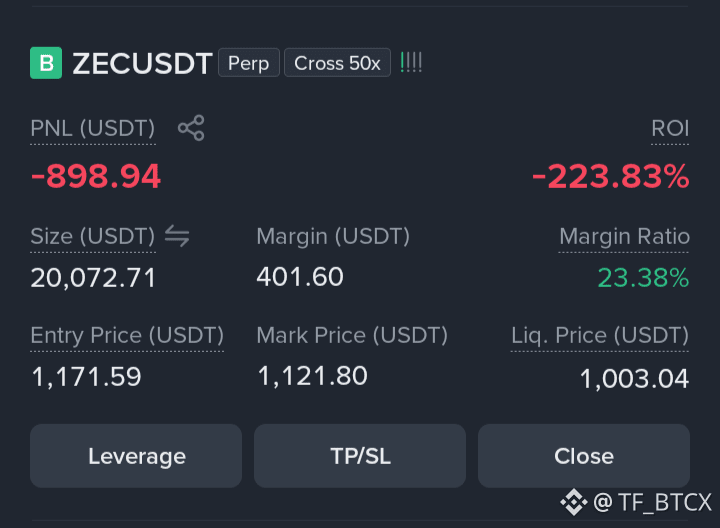Click the PNL share icon
This screenshot has width=720, height=528.
pyautogui.click(x=191, y=128)
